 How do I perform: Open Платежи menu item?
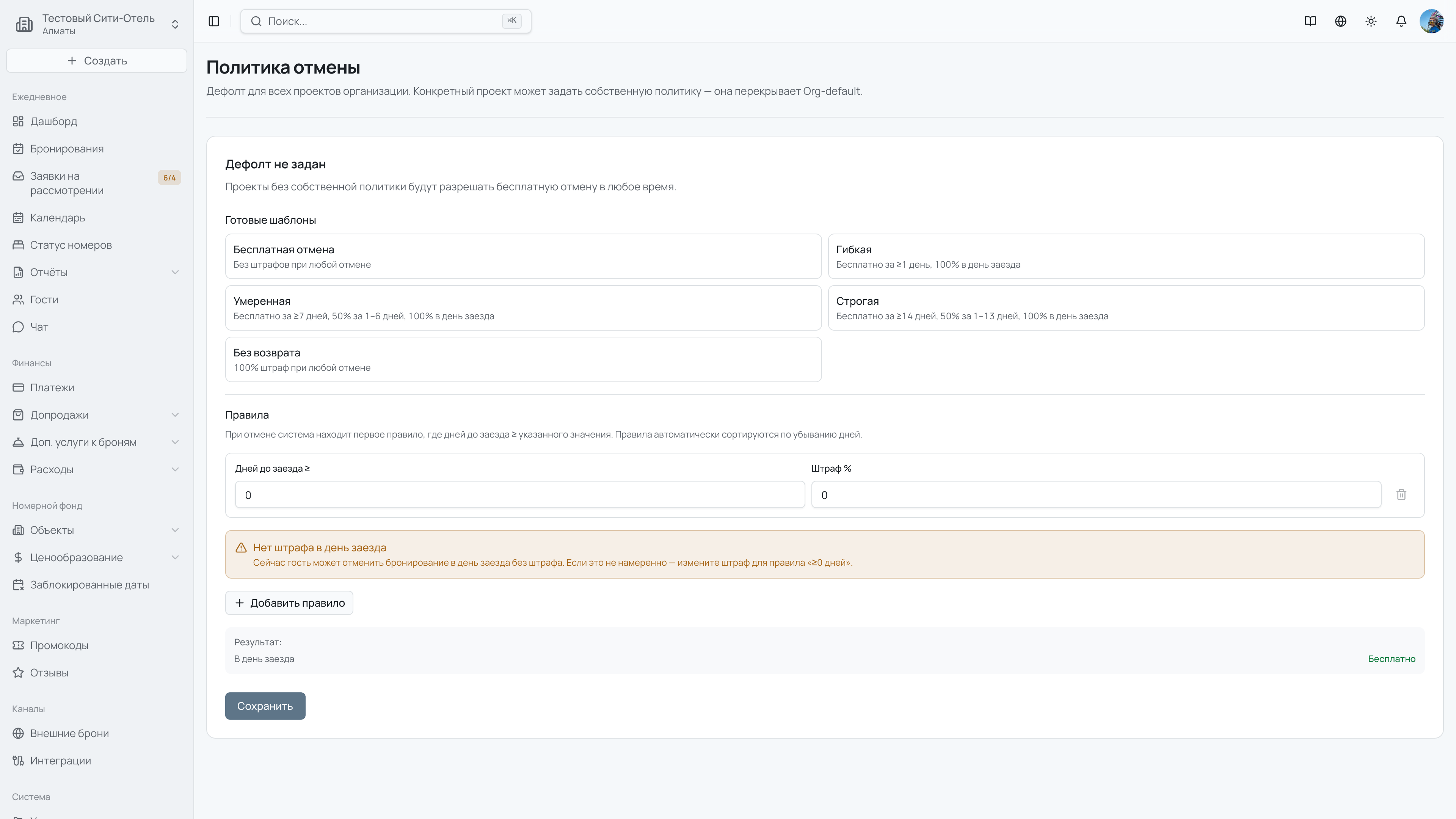(97, 388)
